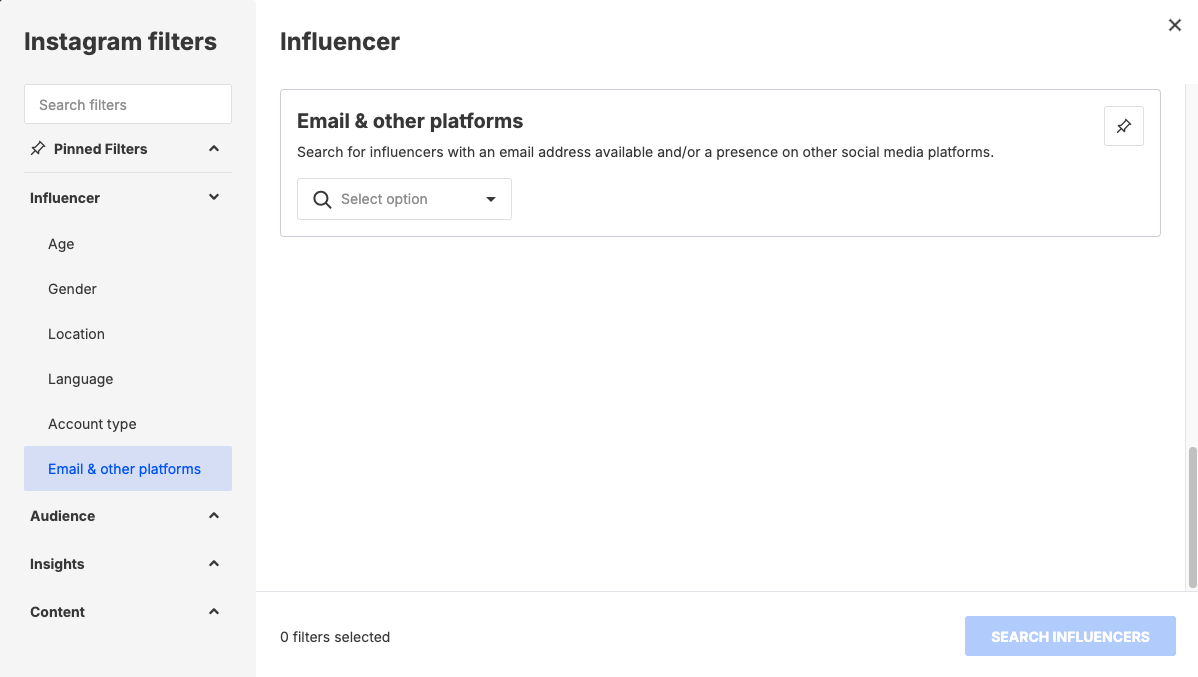Image resolution: width=1198 pixels, height=677 pixels.
Task: Click the Search Influencers button
Action: [1070, 637]
